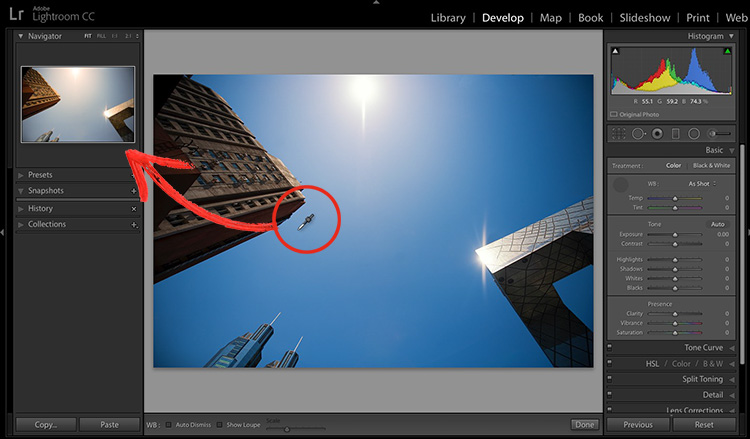Switch to the Map module
The width and height of the screenshot is (750, 439).
tap(551, 18)
